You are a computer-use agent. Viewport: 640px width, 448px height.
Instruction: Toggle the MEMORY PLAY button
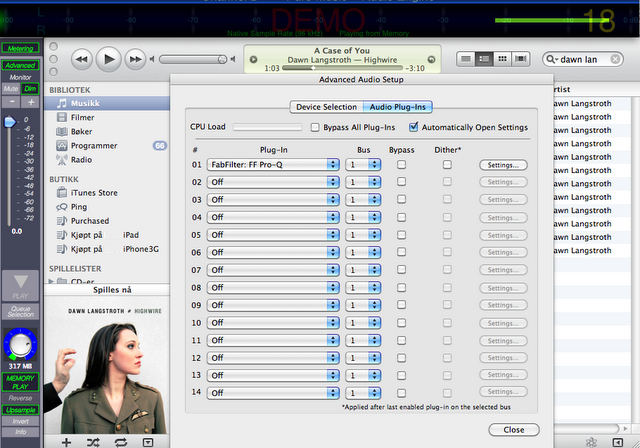click(20, 382)
